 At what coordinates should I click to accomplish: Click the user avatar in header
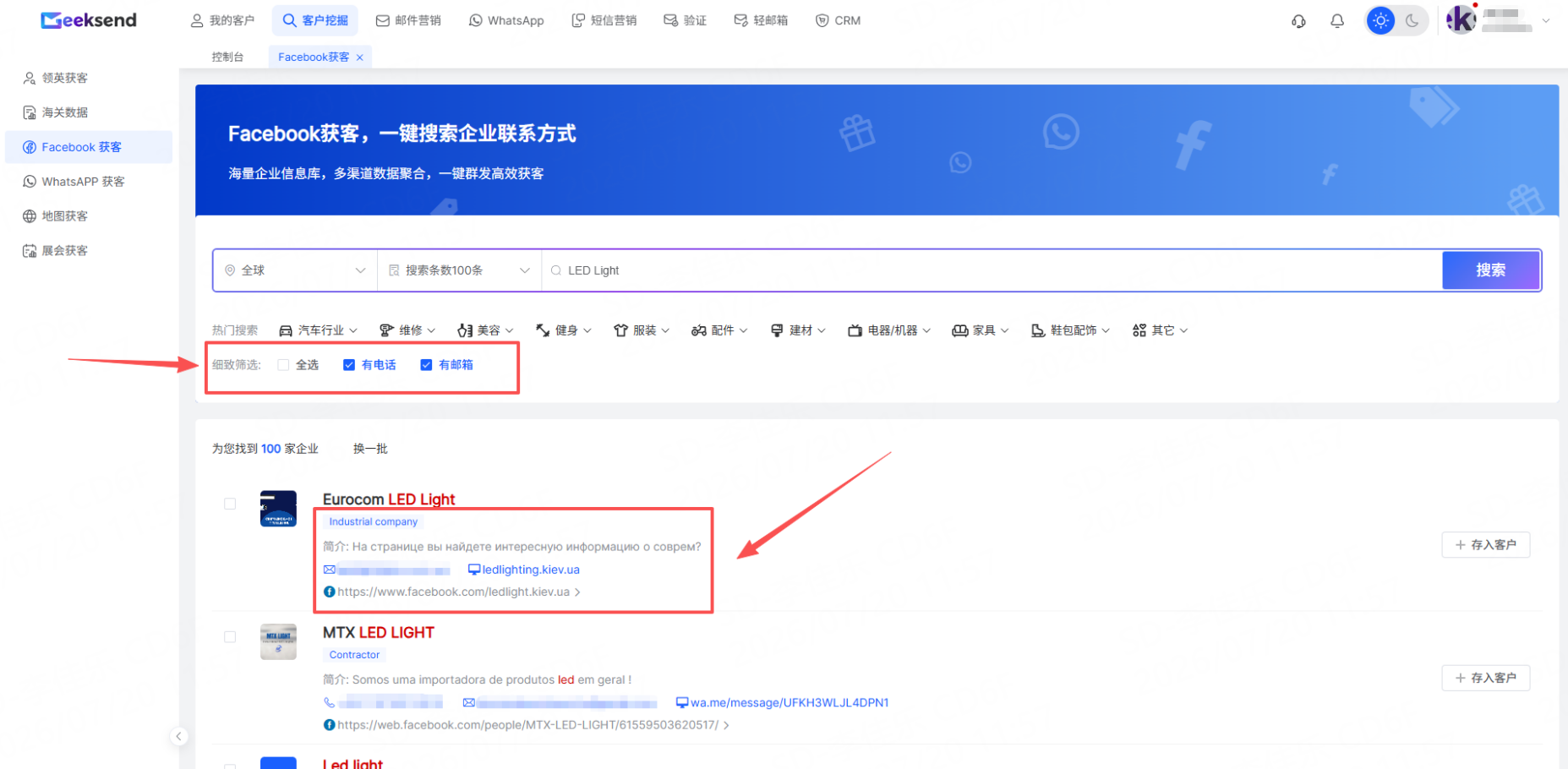pyautogui.click(x=1461, y=19)
